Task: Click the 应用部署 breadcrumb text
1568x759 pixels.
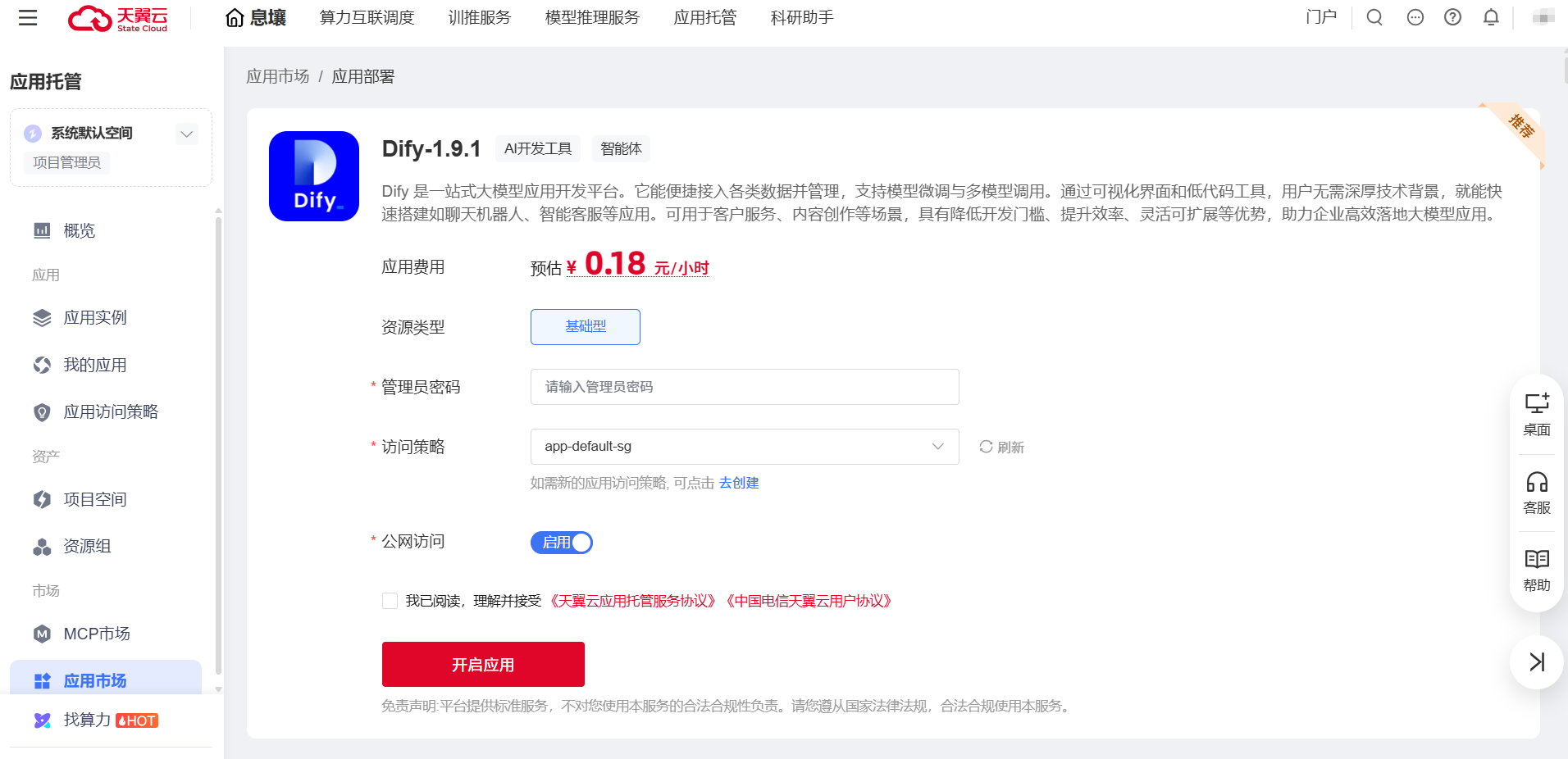Action: (x=363, y=76)
